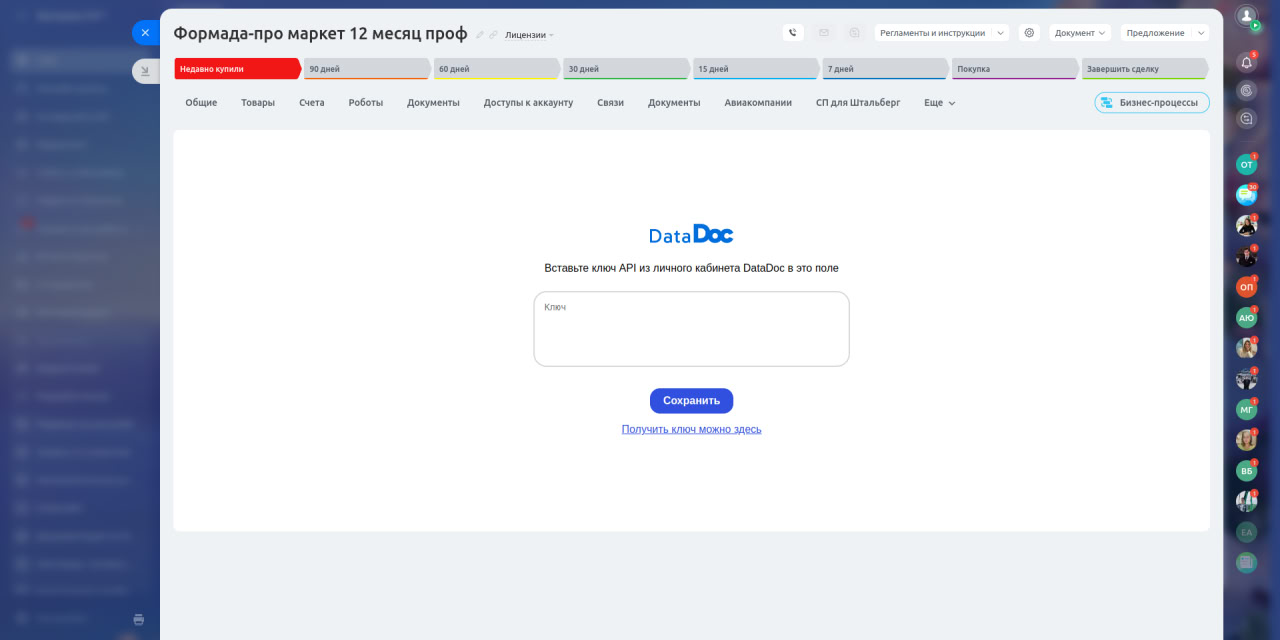Open the Бизнес-процессы button
The height and width of the screenshot is (640, 1280).
(x=1152, y=102)
